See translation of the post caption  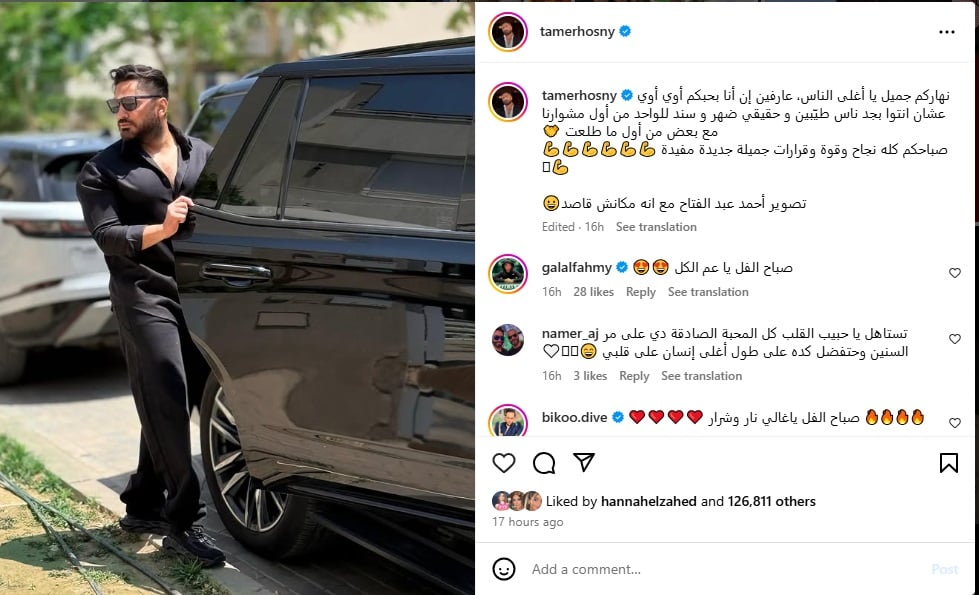(x=656, y=227)
